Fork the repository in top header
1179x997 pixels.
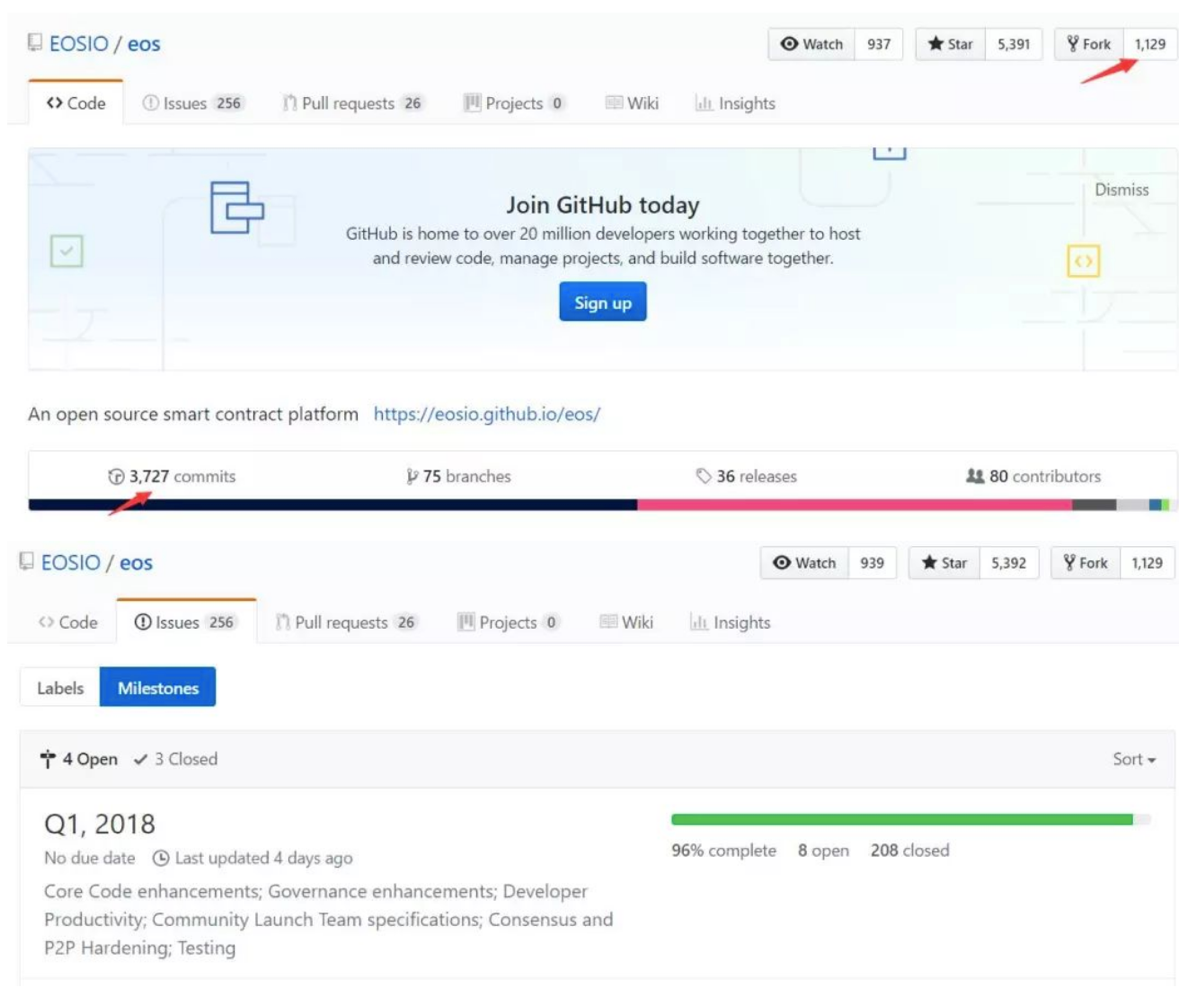[x=1089, y=44]
